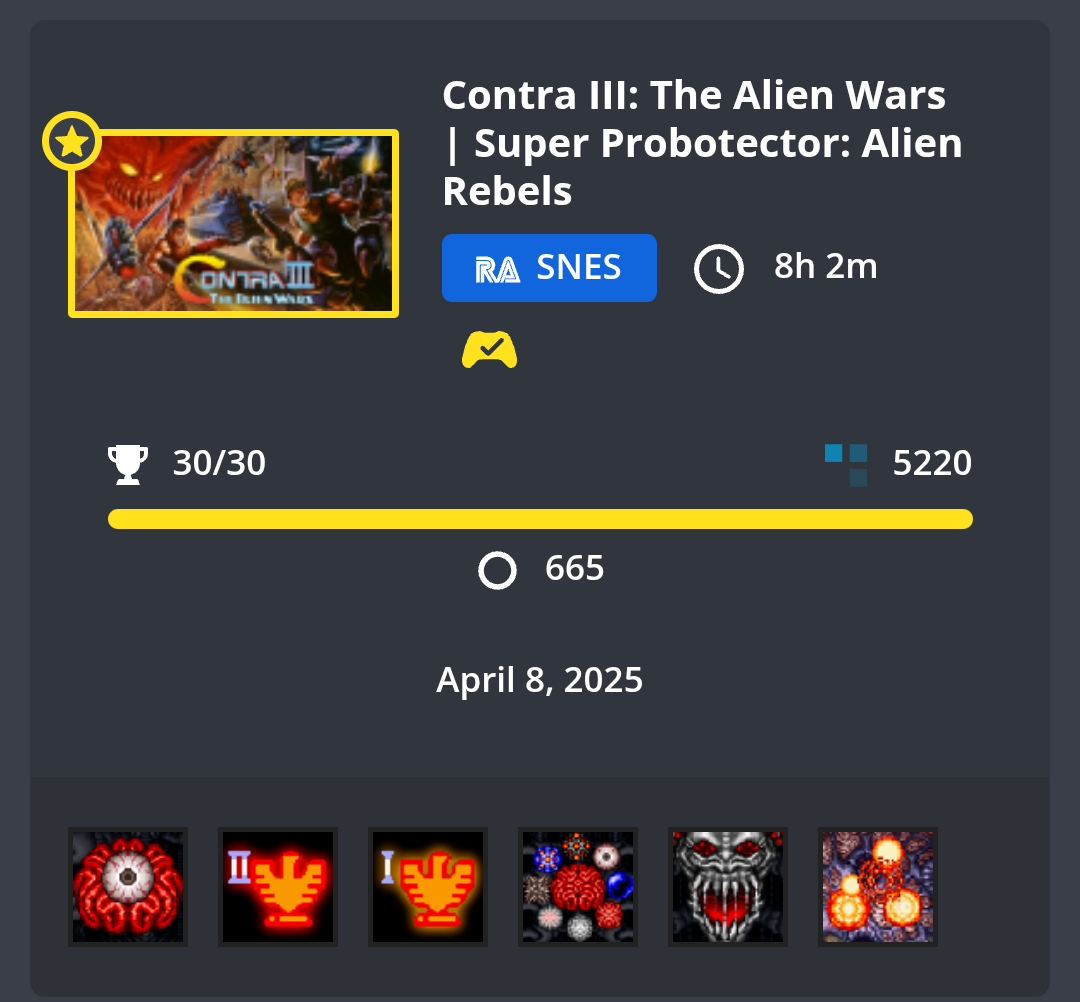Click the trophy achievements icon
The width and height of the screenshot is (1080, 1002).
pos(128,465)
